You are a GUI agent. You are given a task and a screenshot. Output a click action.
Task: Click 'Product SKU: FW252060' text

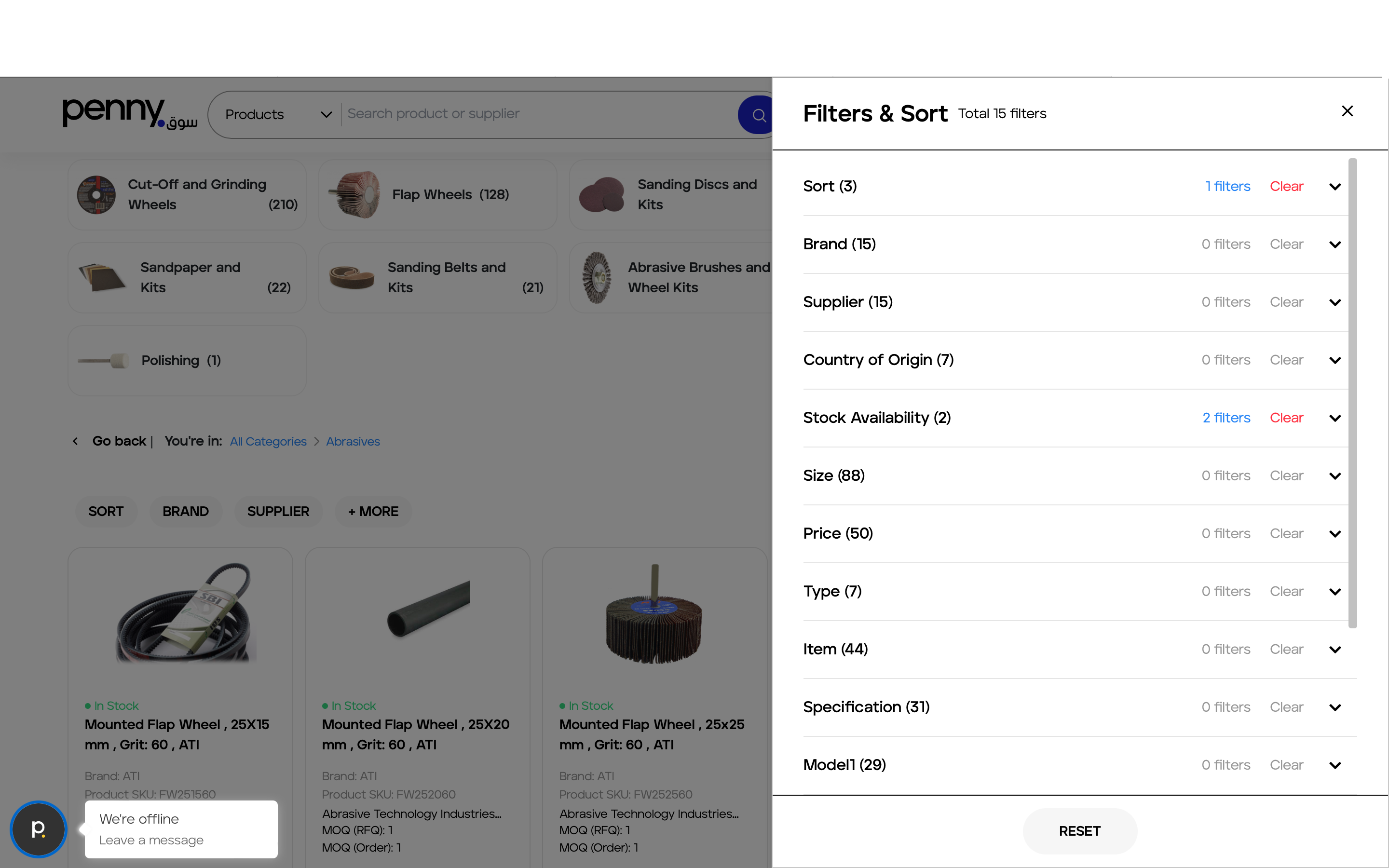(x=389, y=795)
